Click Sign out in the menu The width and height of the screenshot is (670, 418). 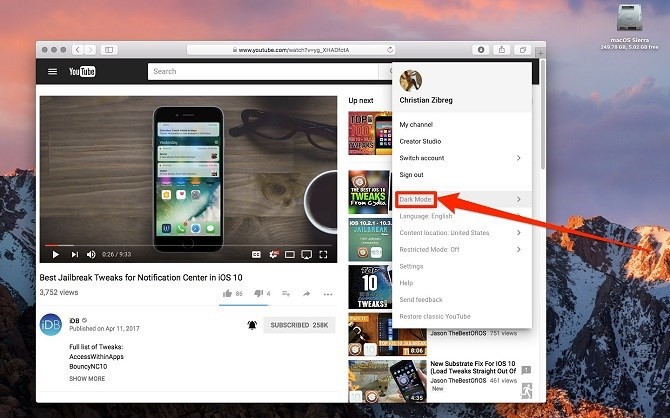[x=411, y=174]
